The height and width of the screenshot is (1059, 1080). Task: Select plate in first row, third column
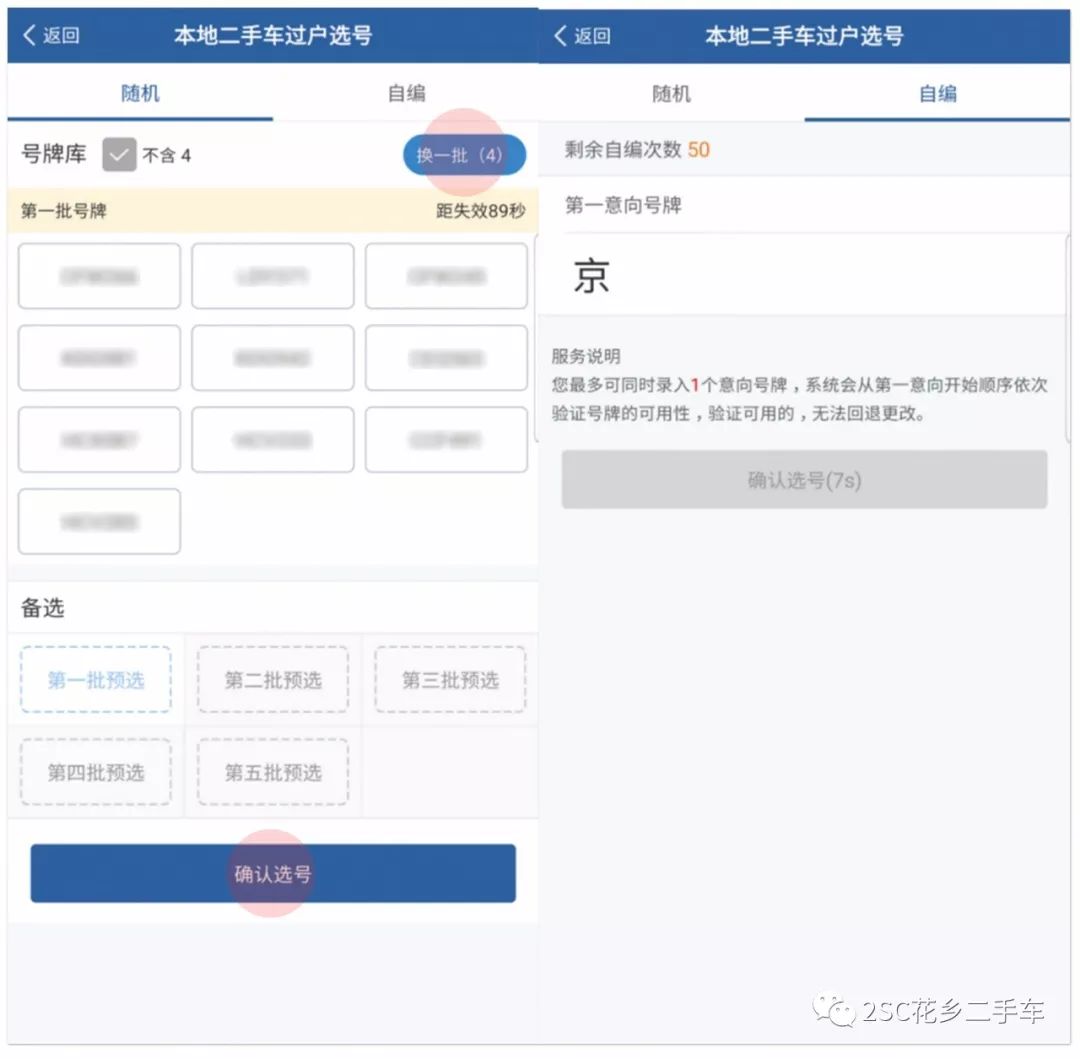[446, 276]
